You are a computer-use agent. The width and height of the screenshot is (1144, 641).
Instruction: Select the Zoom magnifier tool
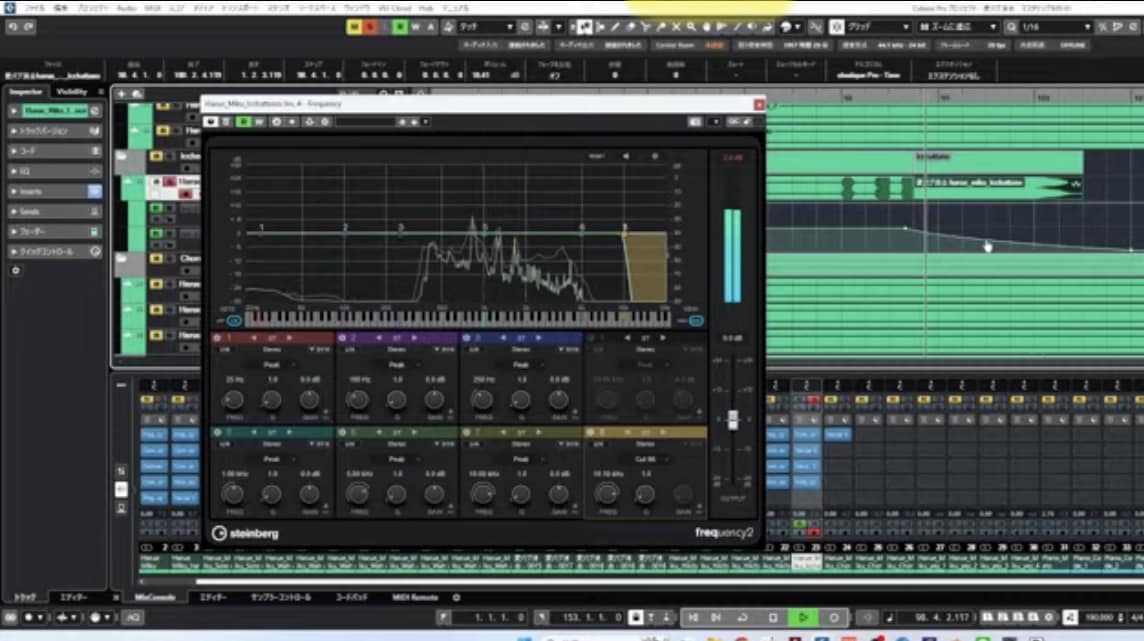691,27
